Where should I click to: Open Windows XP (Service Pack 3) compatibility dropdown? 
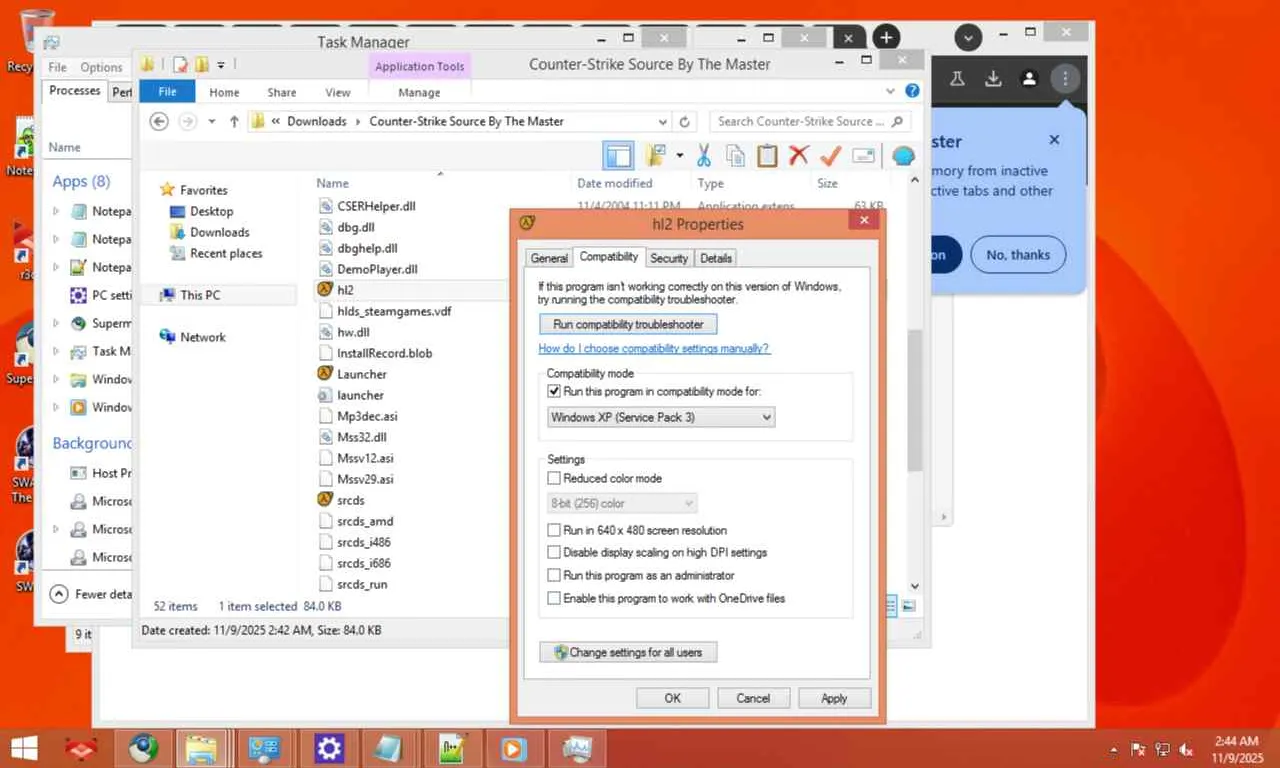[661, 417]
